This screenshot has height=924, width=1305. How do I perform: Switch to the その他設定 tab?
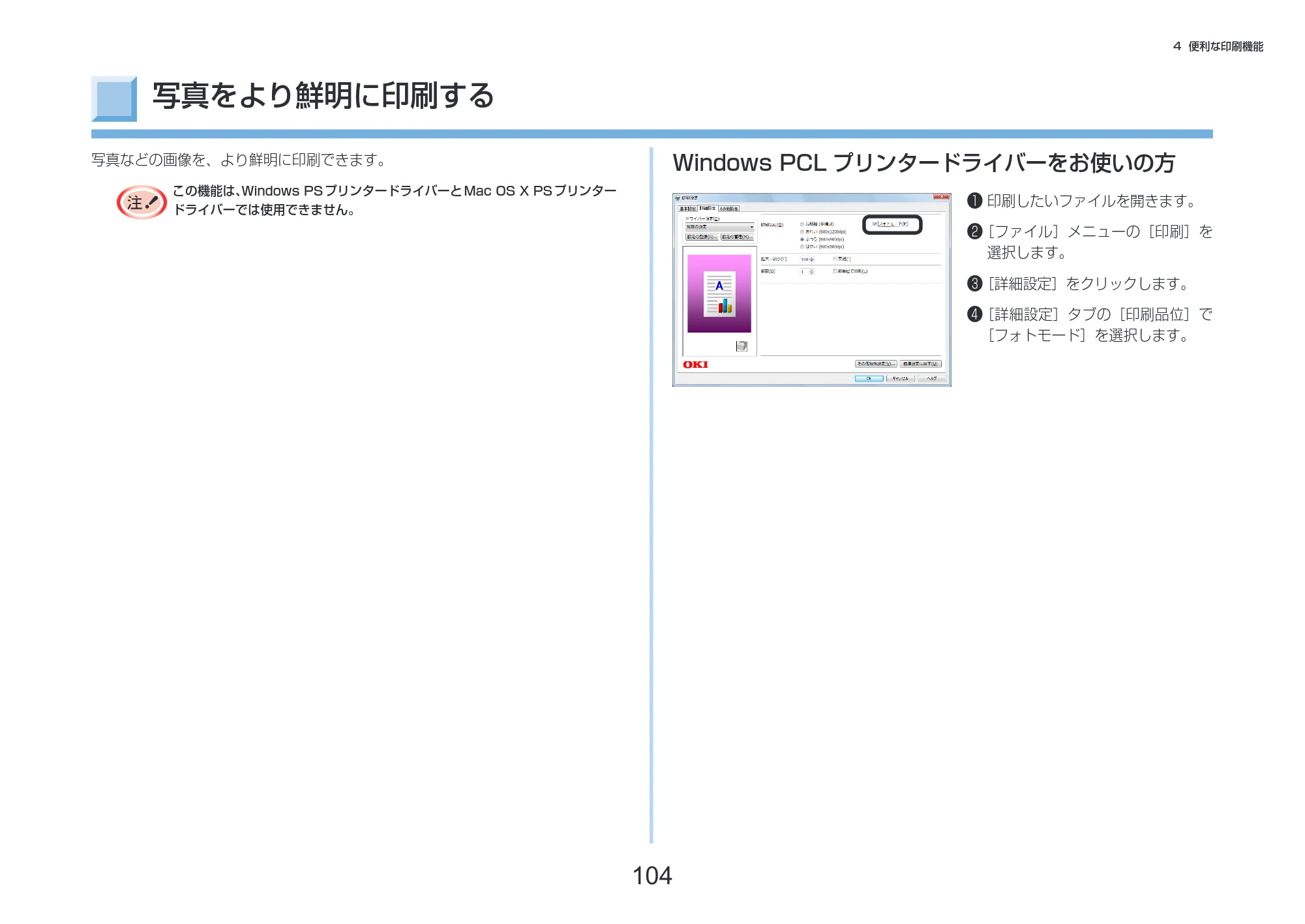pos(729,209)
